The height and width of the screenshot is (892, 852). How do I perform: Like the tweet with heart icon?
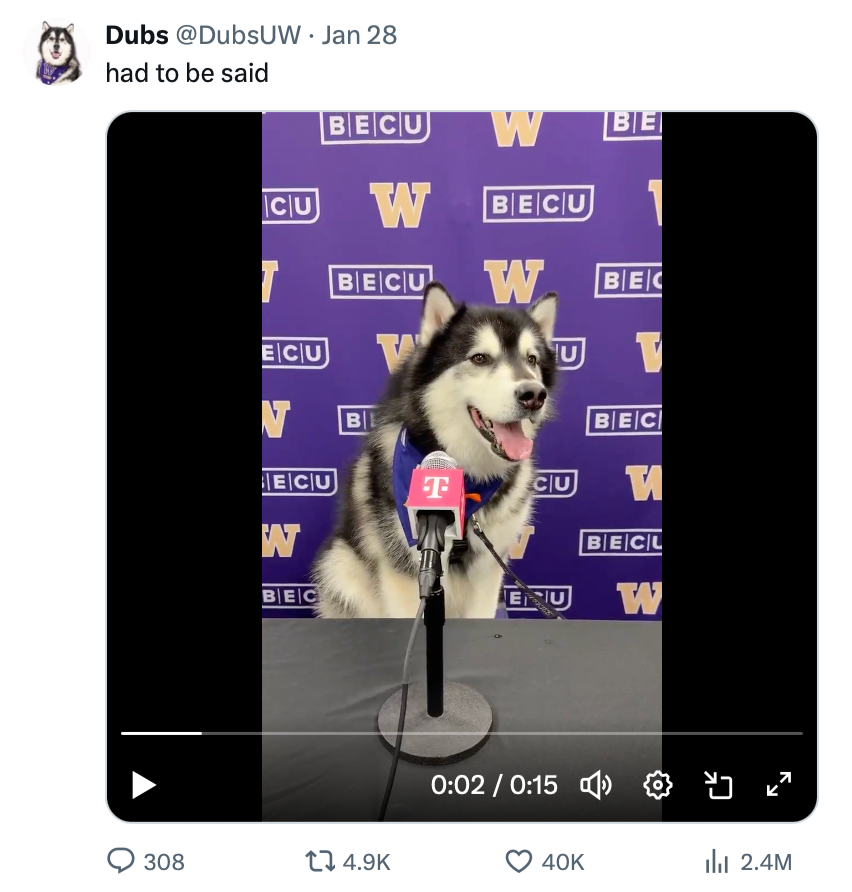517,862
